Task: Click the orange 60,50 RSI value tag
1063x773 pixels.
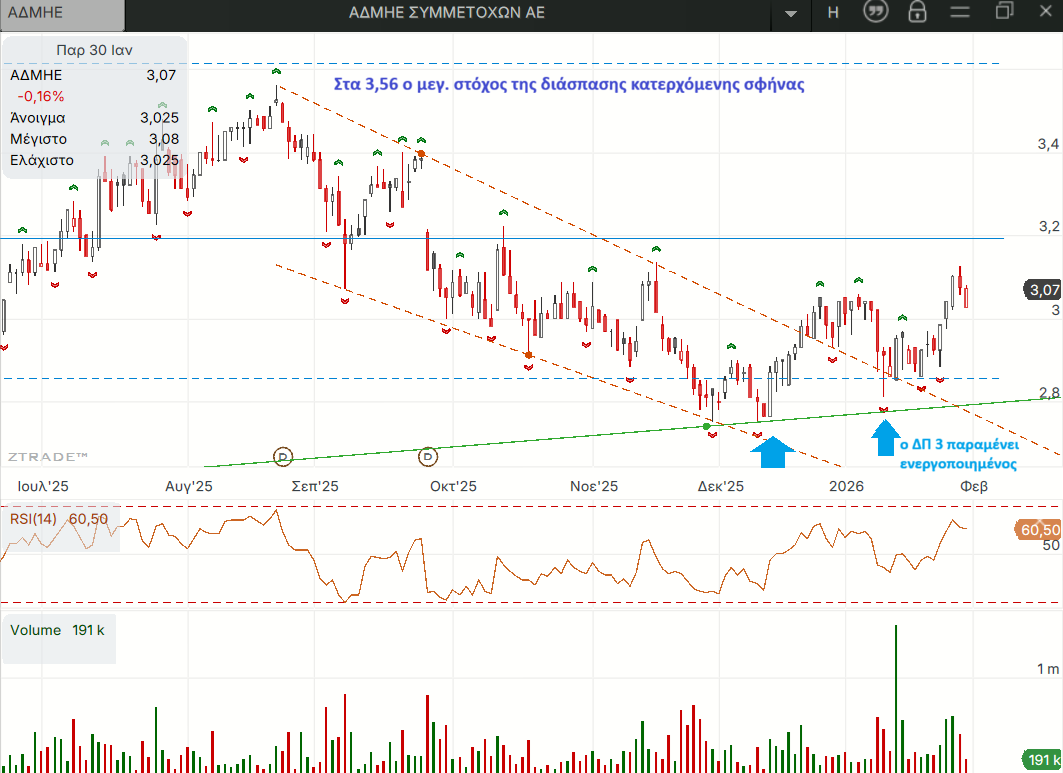Action: pyautogui.click(x=1038, y=530)
